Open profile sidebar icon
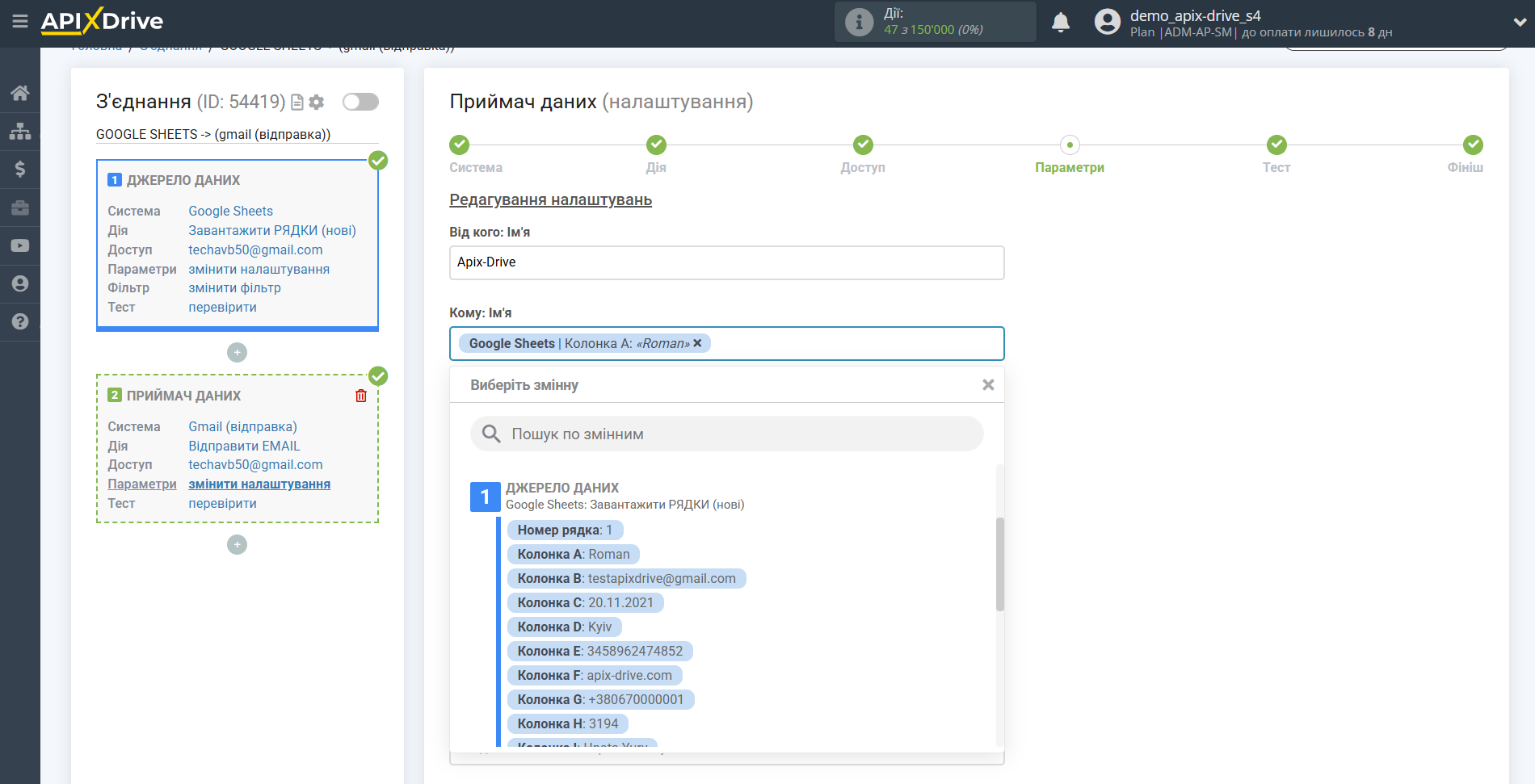Image resolution: width=1535 pixels, height=784 pixels. (x=20, y=283)
